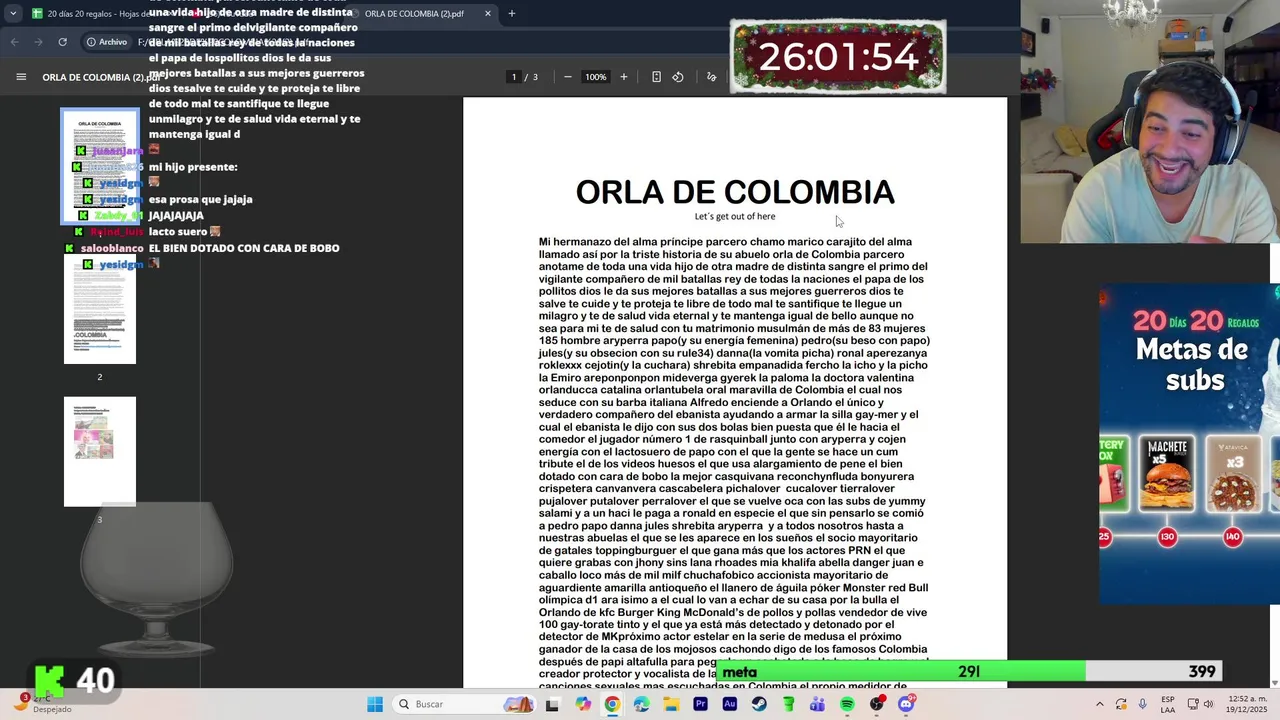Image resolution: width=1280 pixels, height=720 pixels.
Task: Open Chrome tab search dropdown arrow
Action: coord(13,14)
